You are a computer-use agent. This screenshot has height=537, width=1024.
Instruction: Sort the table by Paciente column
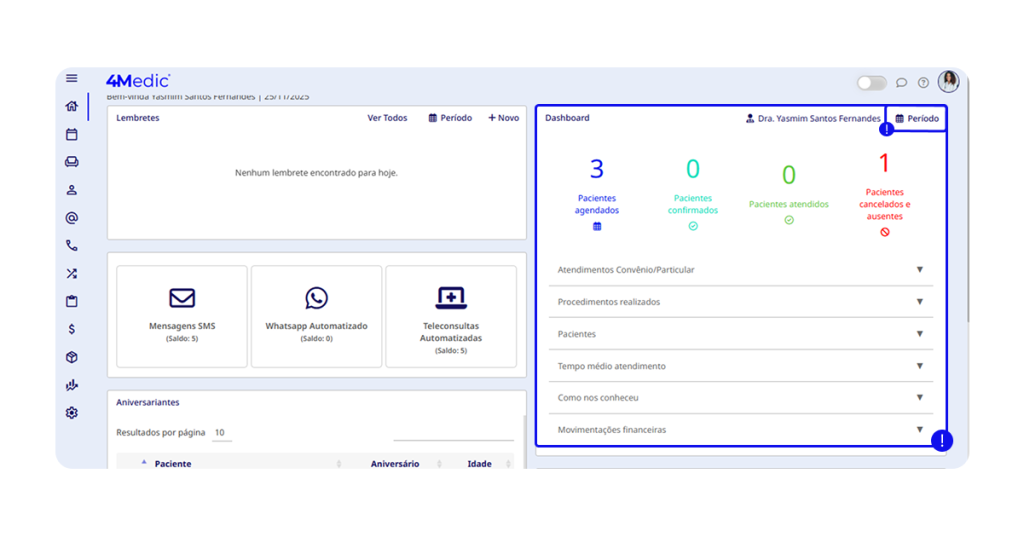pyautogui.click(x=173, y=464)
